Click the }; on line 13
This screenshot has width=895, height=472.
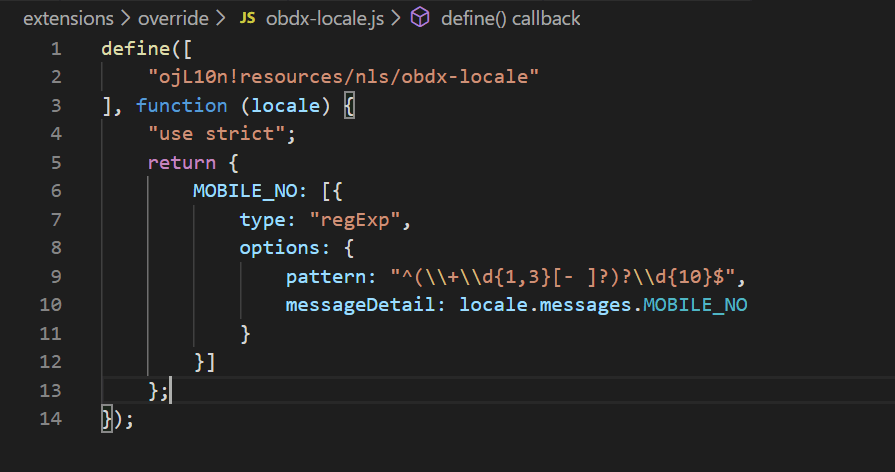point(158,390)
